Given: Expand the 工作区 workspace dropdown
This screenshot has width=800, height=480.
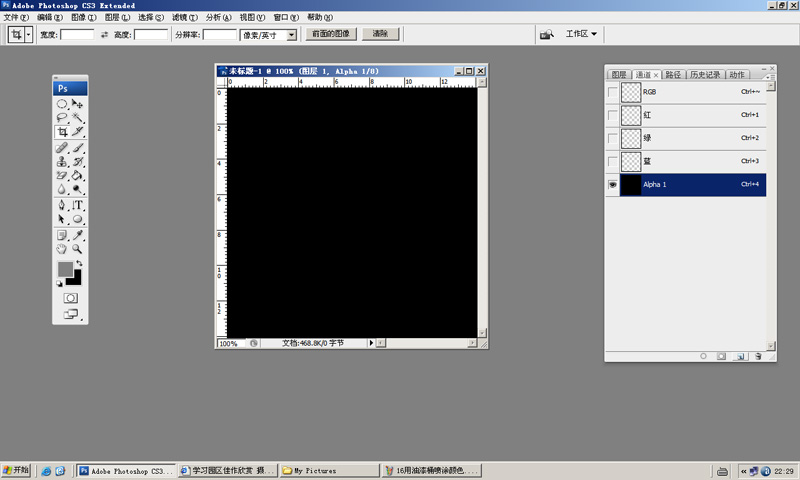Looking at the screenshot, I should click(x=582, y=34).
